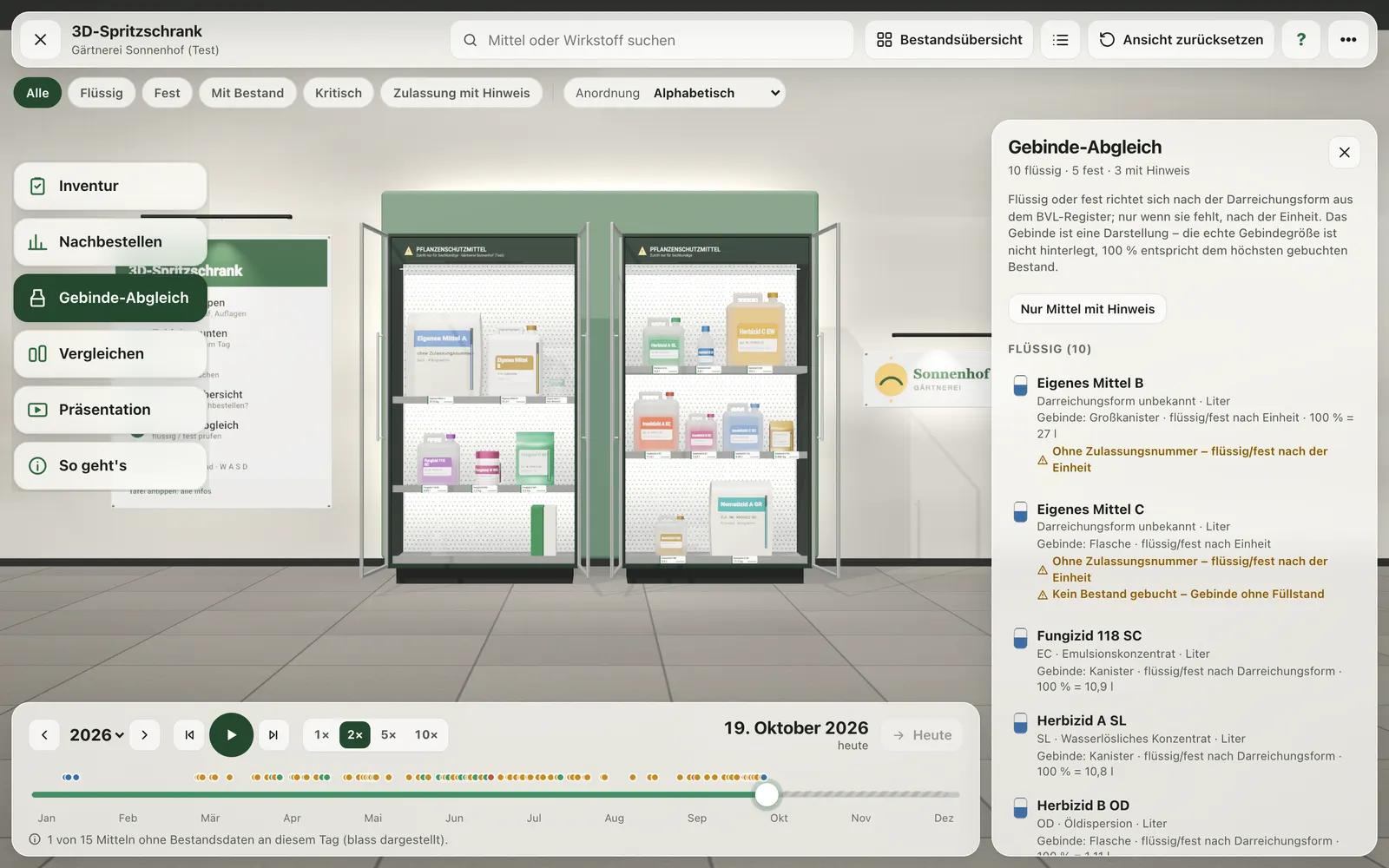Image resolution: width=1389 pixels, height=868 pixels.
Task: Reset view with Ansicht zurücksetzen
Action: 1181,40
